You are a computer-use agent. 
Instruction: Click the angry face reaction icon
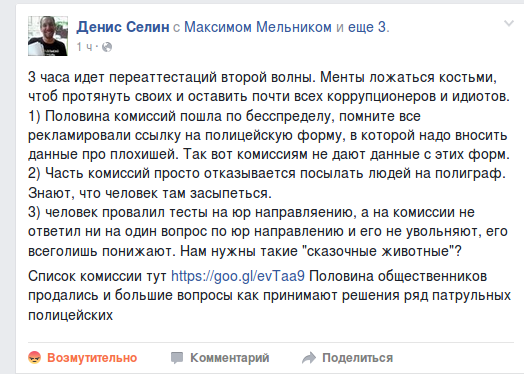[x=34, y=358]
